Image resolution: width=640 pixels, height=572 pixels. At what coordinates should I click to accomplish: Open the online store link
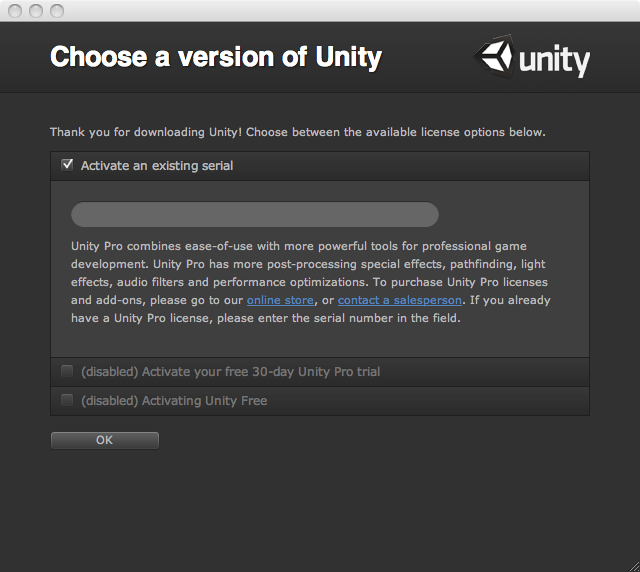[280, 300]
